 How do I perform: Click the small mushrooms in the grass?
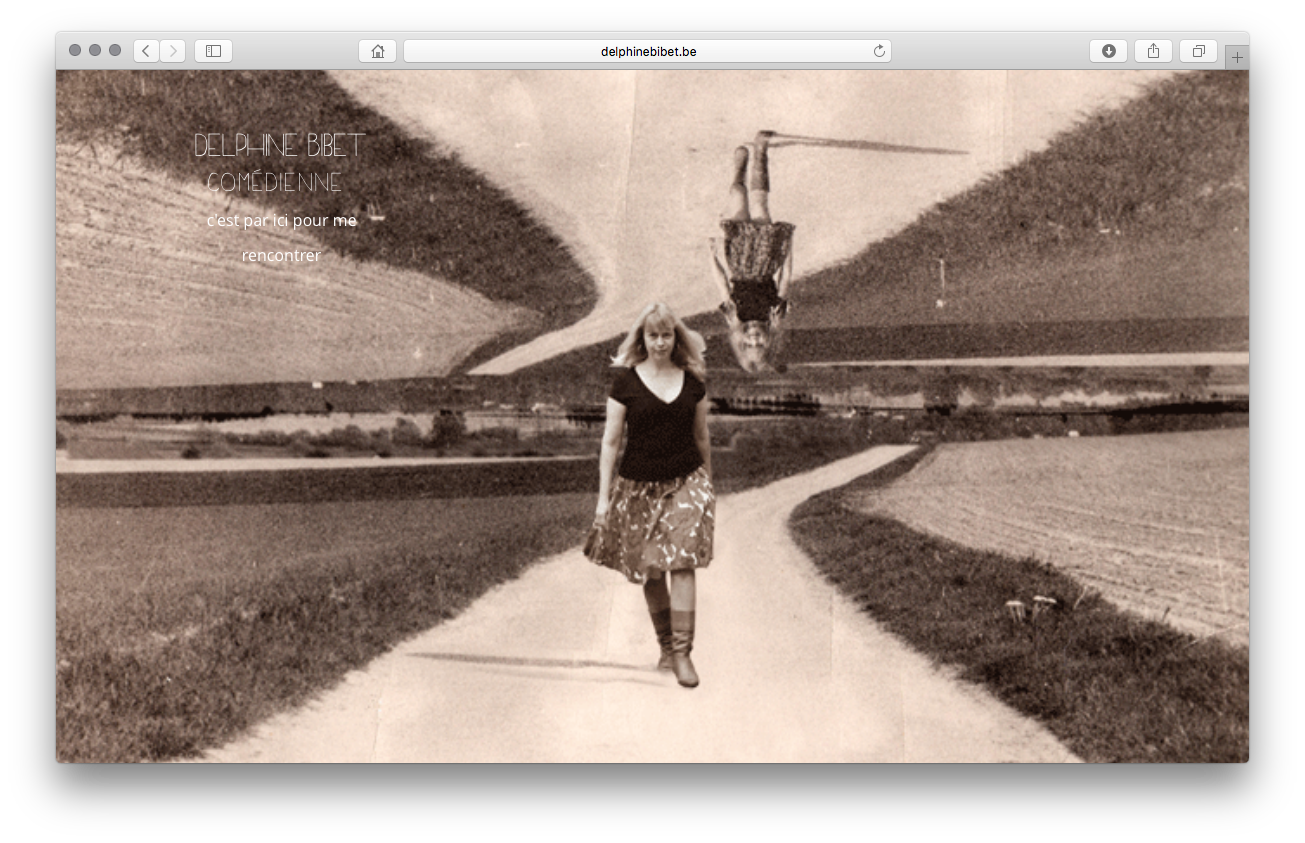pyautogui.click(x=1030, y=606)
